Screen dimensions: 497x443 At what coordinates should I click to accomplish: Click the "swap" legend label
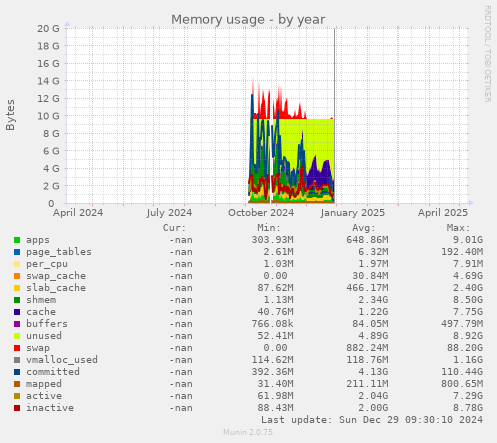(x=38, y=348)
